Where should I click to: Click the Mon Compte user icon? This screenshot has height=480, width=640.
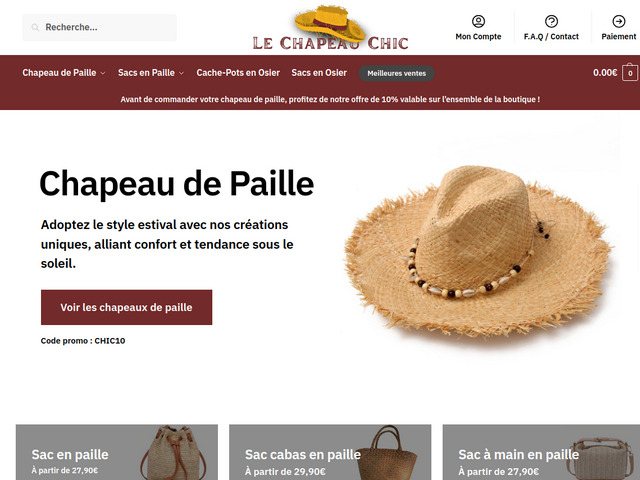(x=478, y=21)
